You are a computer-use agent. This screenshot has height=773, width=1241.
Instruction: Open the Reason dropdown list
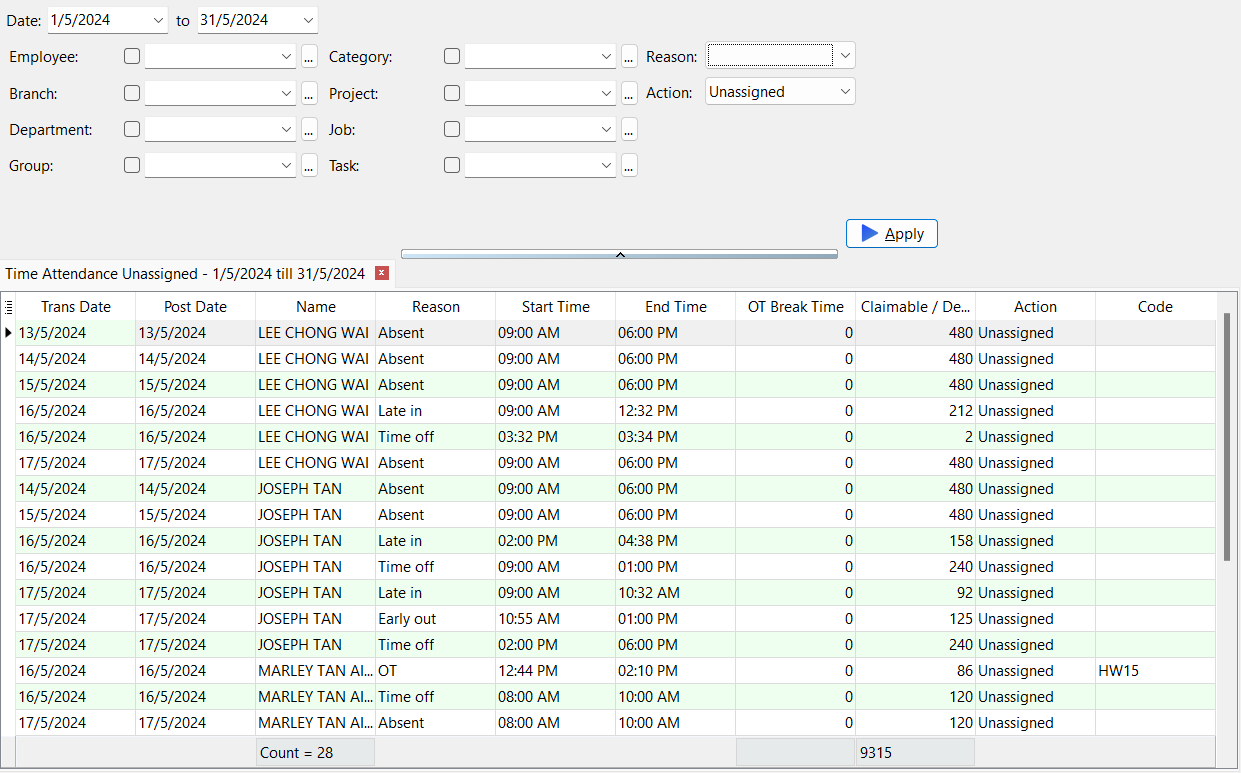845,55
